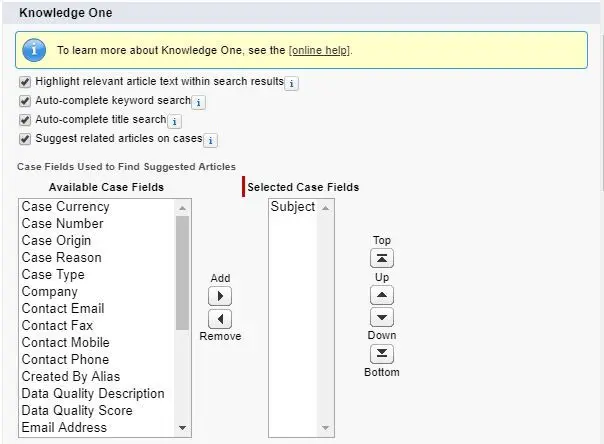The width and height of the screenshot is (604, 444).
Task: Select Case Reason field
Action: [97, 258]
